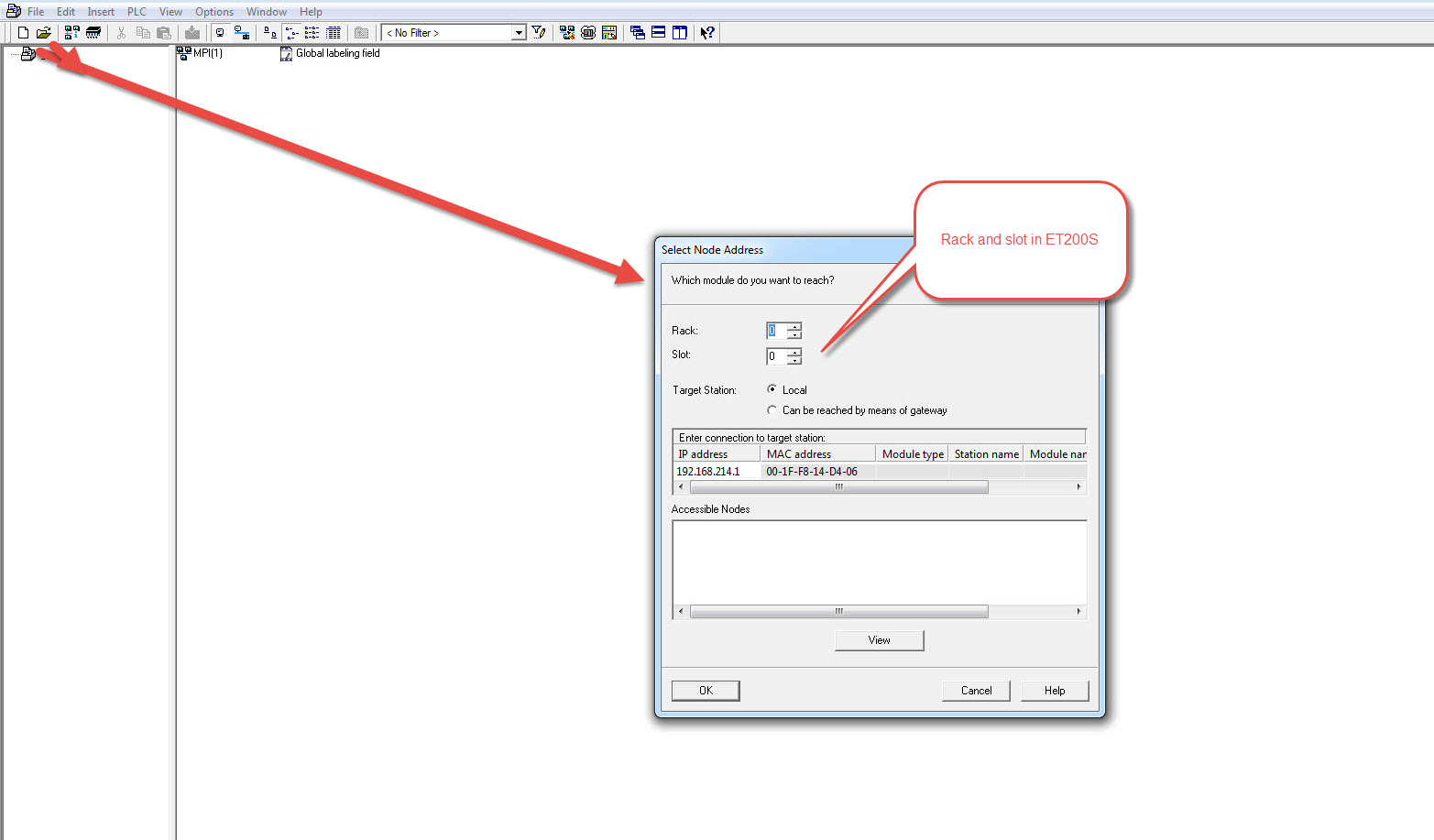Screen dimensions: 1434x840
Task: Click OK in Select Node Address
Action: pyautogui.click(x=706, y=691)
